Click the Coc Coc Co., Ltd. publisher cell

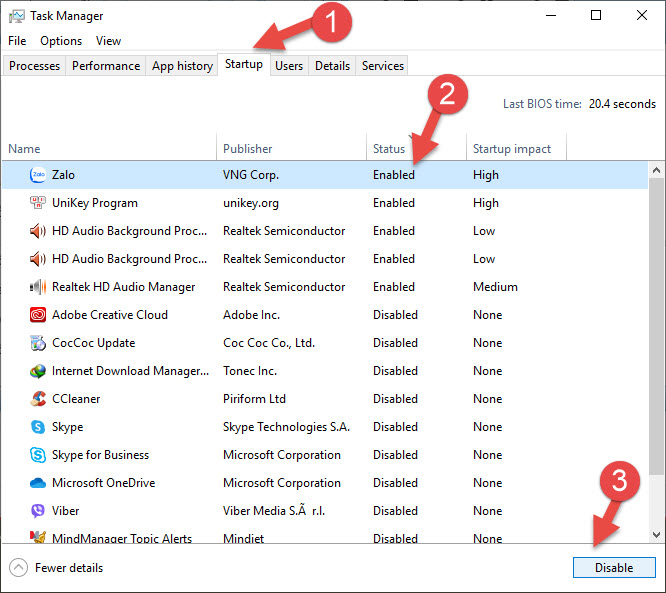(269, 343)
